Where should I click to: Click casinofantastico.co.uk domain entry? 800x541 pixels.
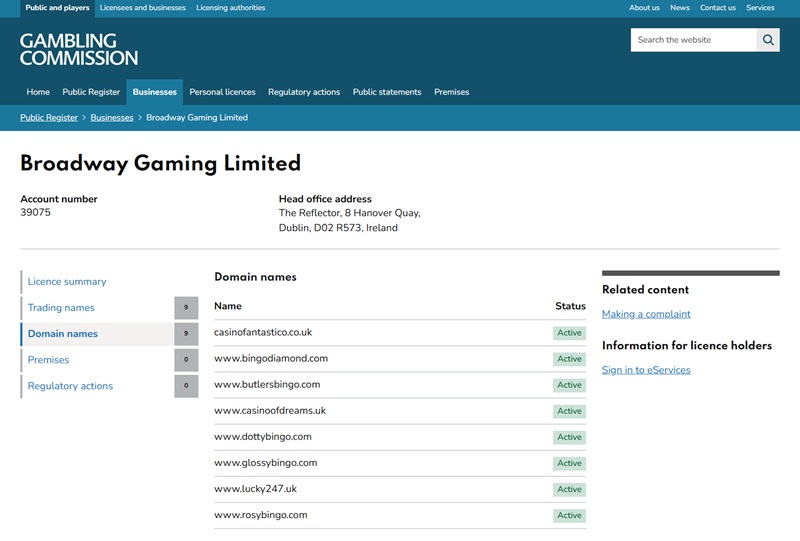263,332
